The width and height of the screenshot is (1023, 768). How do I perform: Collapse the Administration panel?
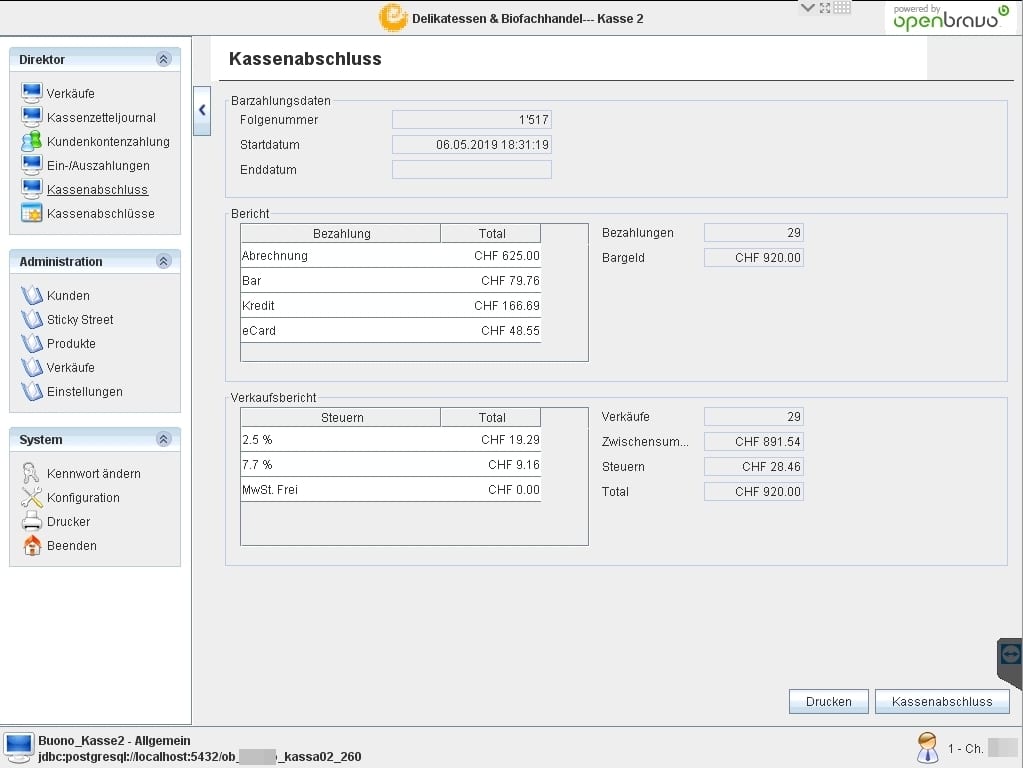(x=164, y=262)
